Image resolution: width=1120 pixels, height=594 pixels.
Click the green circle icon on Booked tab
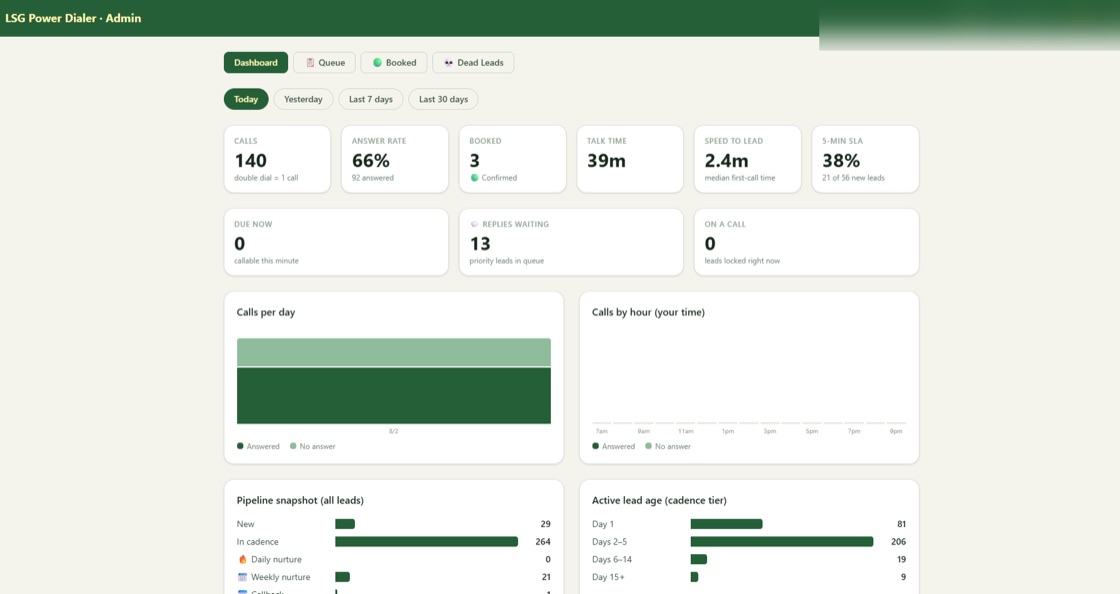[377, 63]
